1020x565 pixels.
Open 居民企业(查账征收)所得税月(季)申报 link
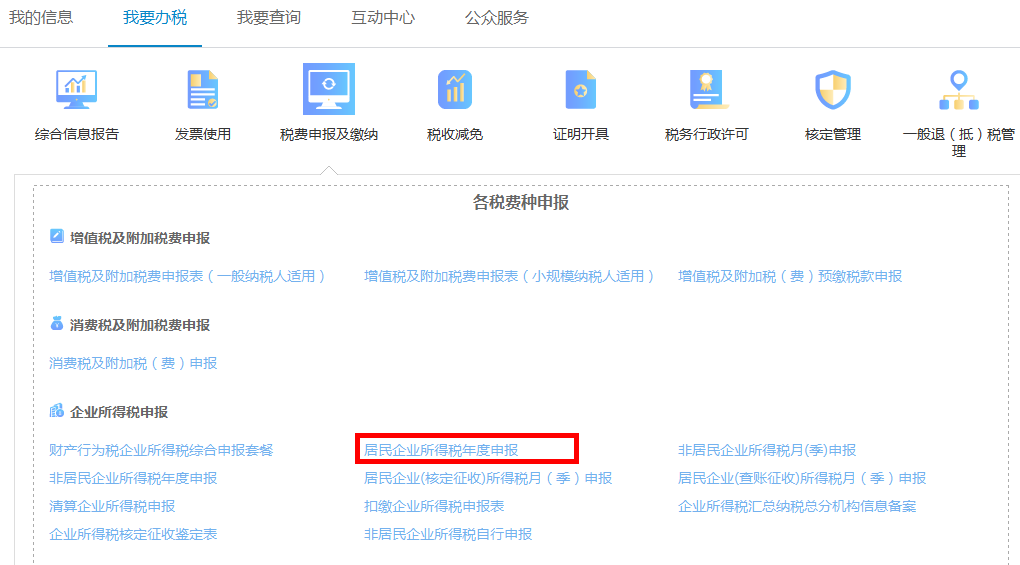(802, 478)
